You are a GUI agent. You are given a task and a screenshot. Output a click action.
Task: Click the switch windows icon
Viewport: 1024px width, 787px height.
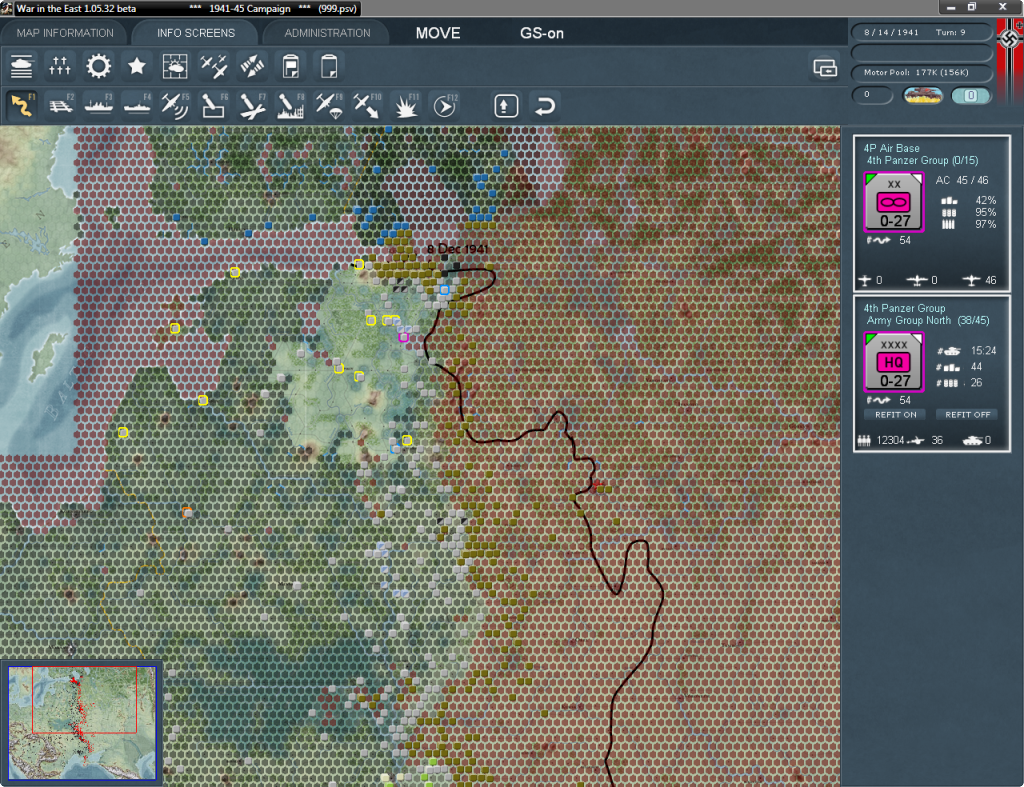coord(825,67)
